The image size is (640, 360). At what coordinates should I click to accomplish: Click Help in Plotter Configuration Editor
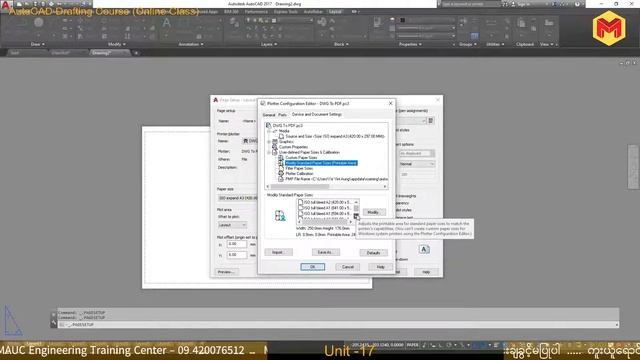380,267
